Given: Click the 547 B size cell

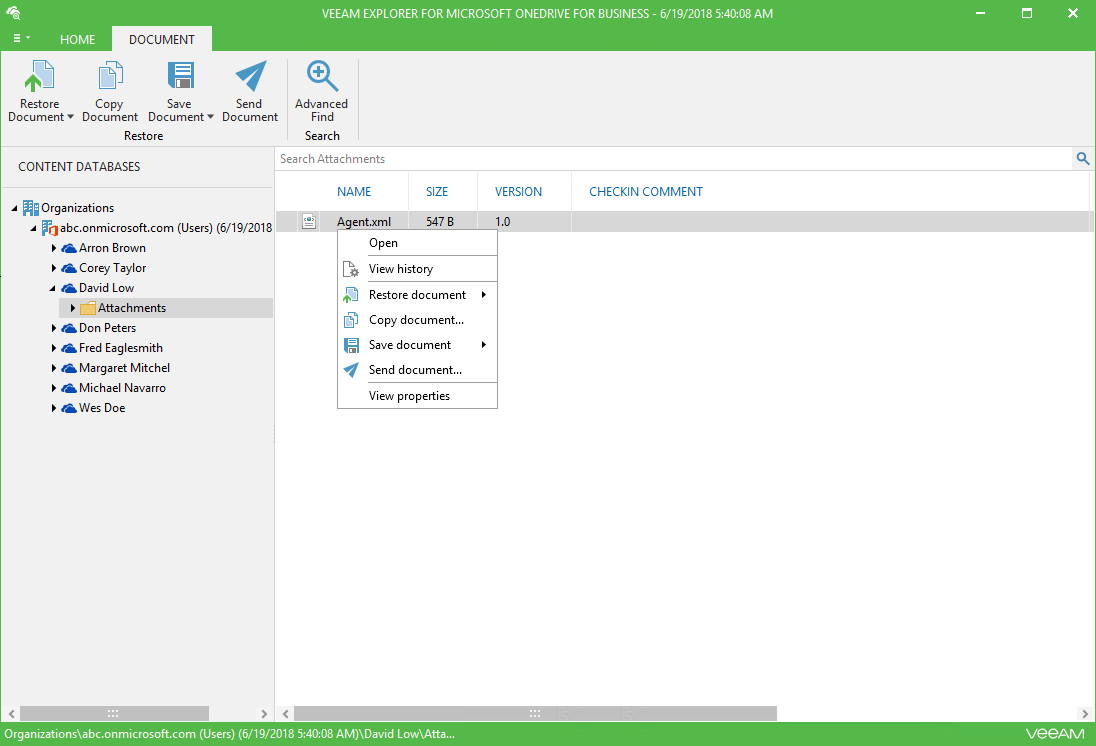Looking at the screenshot, I should tap(440, 222).
